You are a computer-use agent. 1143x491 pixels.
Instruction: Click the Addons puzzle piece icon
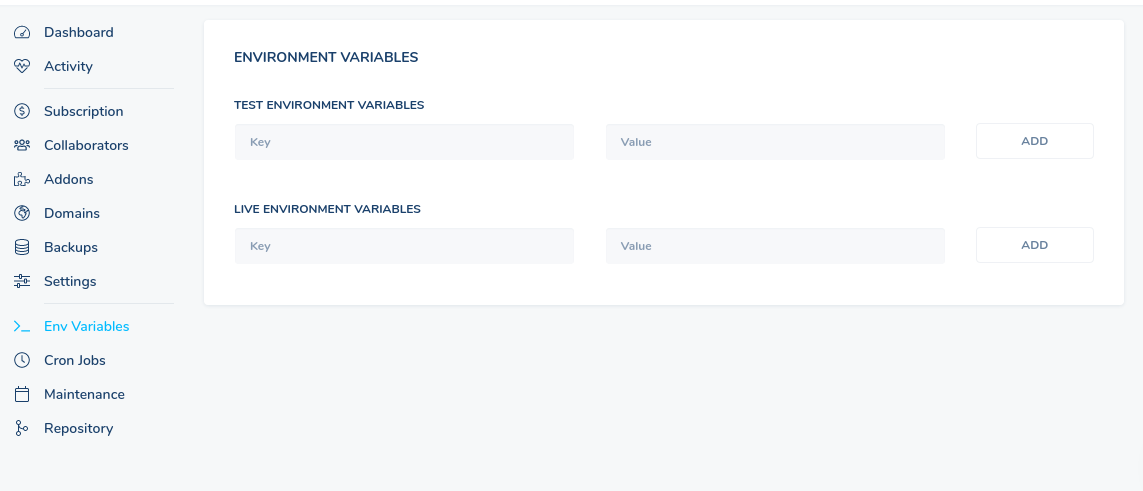(22, 179)
